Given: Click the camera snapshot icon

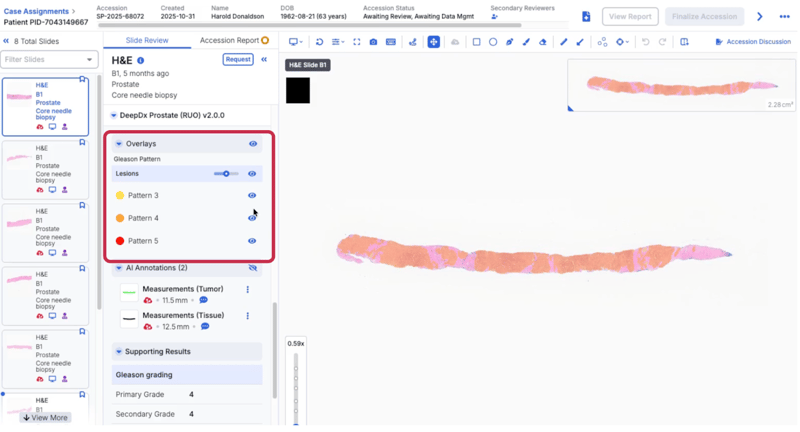Looking at the screenshot, I should [x=373, y=42].
